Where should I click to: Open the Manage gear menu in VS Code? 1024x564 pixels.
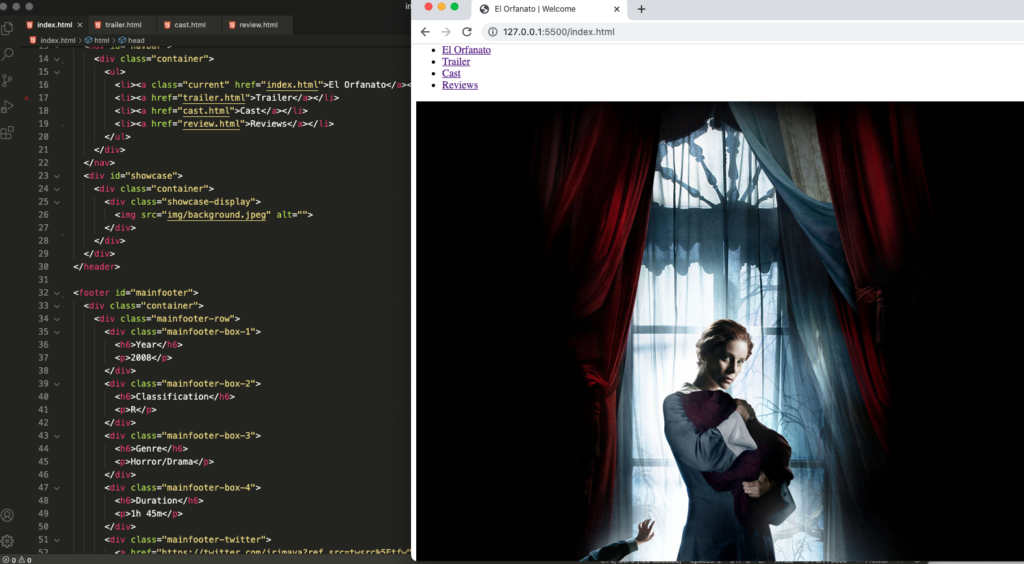pyautogui.click(x=7, y=541)
